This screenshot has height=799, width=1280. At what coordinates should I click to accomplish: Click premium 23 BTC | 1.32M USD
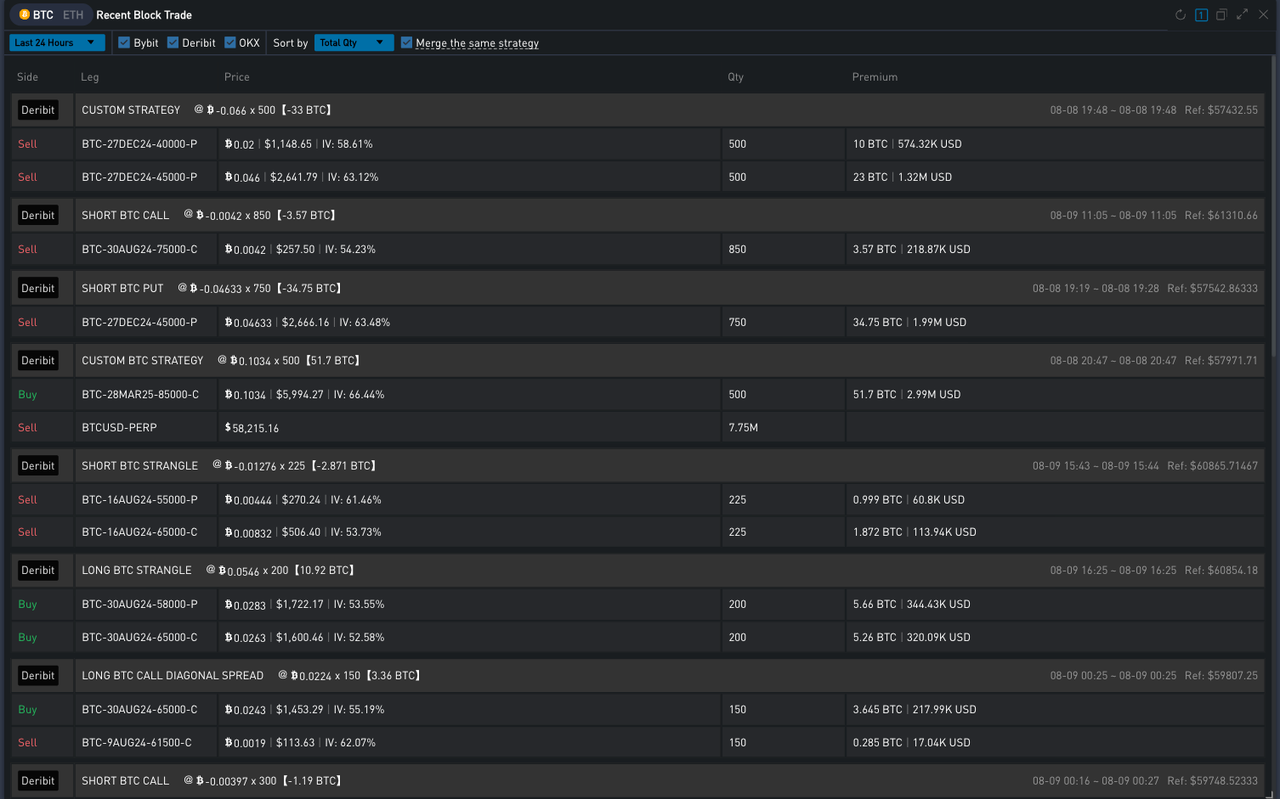point(902,177)
